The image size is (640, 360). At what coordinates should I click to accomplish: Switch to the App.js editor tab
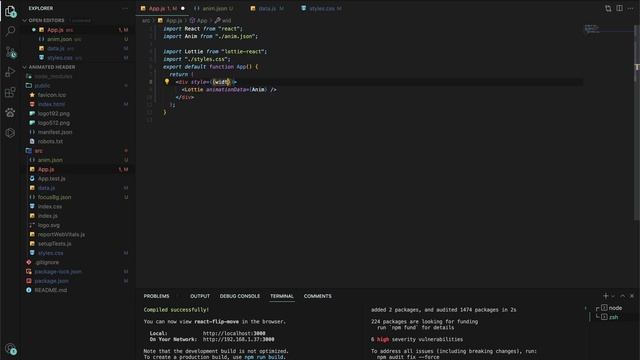pos(162,8)
